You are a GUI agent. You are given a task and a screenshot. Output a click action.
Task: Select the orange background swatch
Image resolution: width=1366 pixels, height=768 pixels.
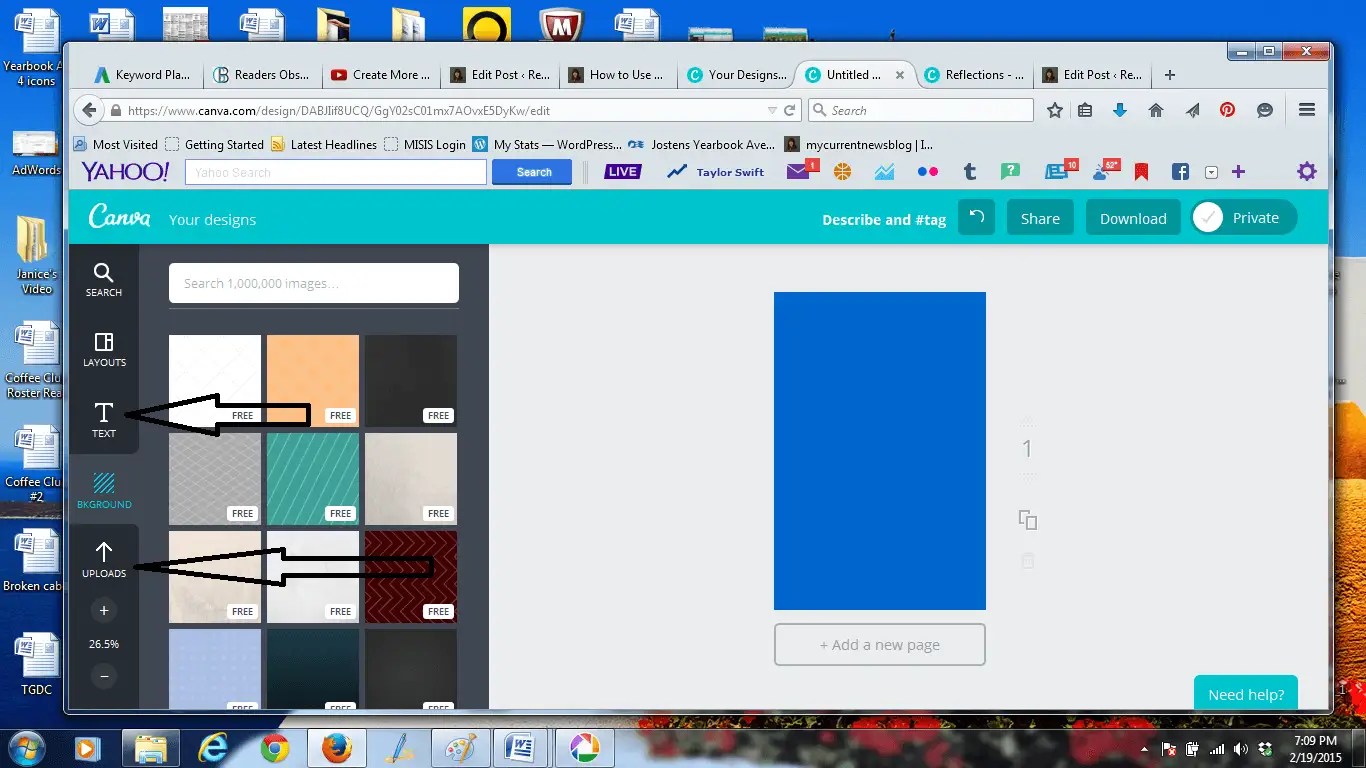[313, 380]
